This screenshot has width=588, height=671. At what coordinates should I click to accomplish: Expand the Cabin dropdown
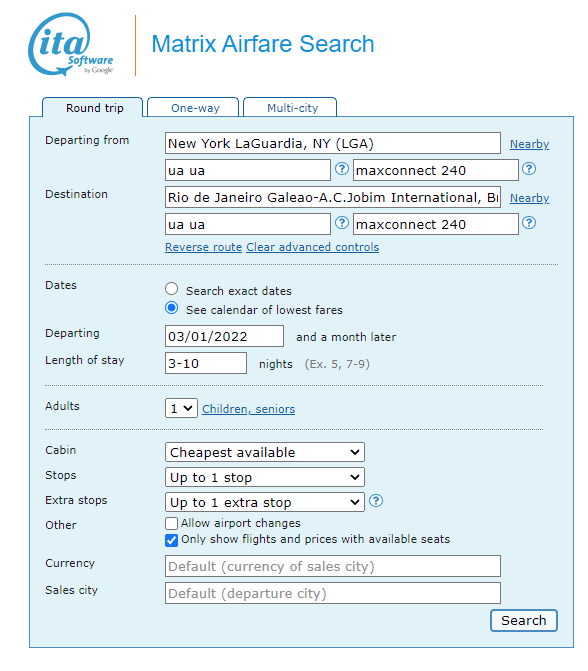click(264, 452)
